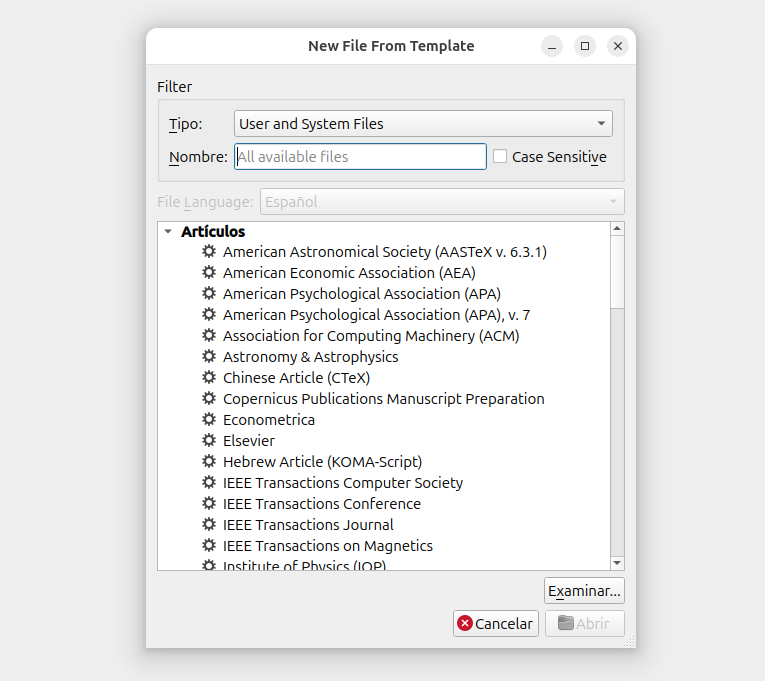
Task: Click gear icon beside Elsevier
Action: [209, 441]
